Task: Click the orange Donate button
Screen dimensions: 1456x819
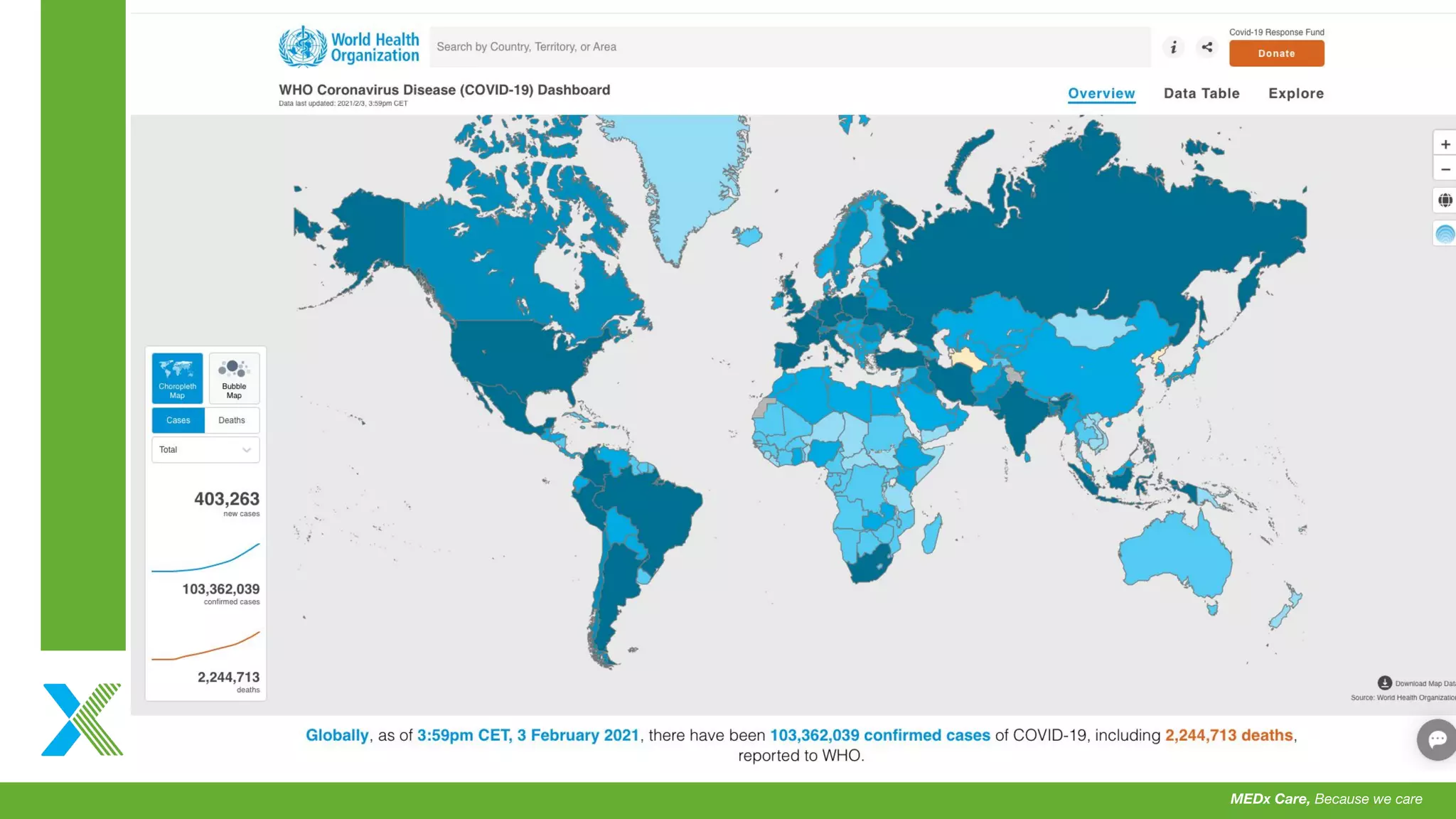Action: (1276, 53)
